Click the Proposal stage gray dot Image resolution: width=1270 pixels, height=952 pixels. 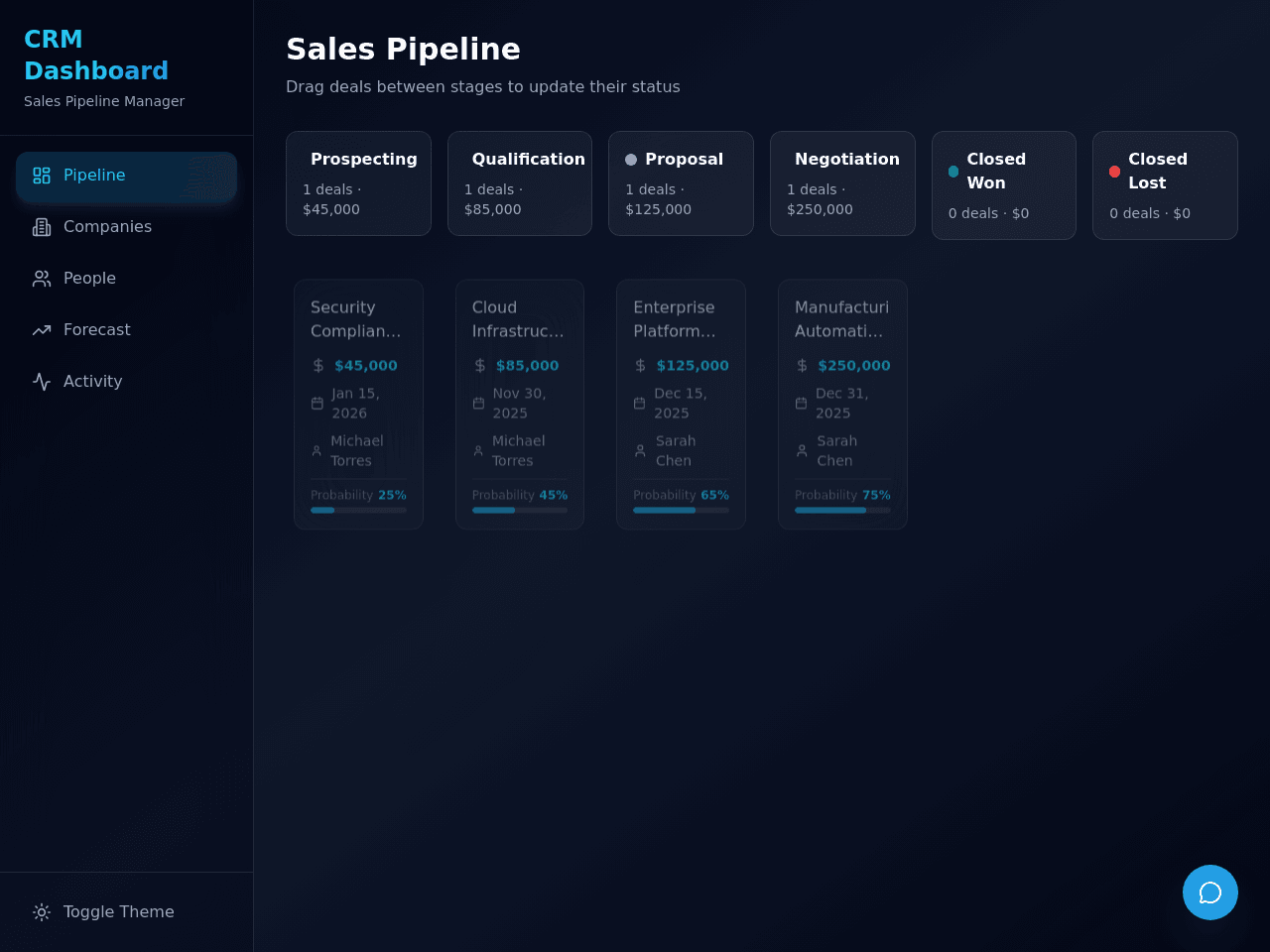point(631,160)
